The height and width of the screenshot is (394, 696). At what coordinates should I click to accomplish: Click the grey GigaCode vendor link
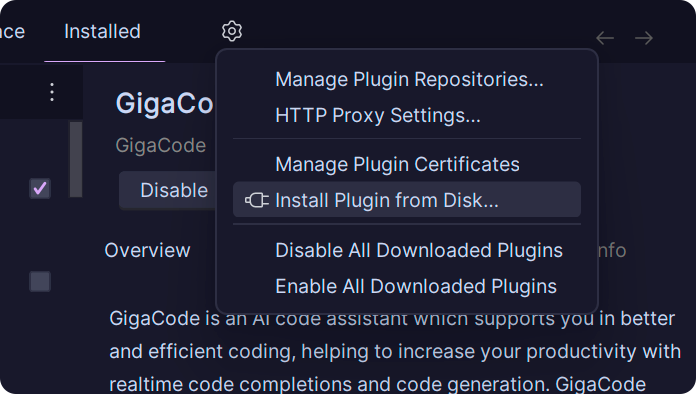point(161,146)
